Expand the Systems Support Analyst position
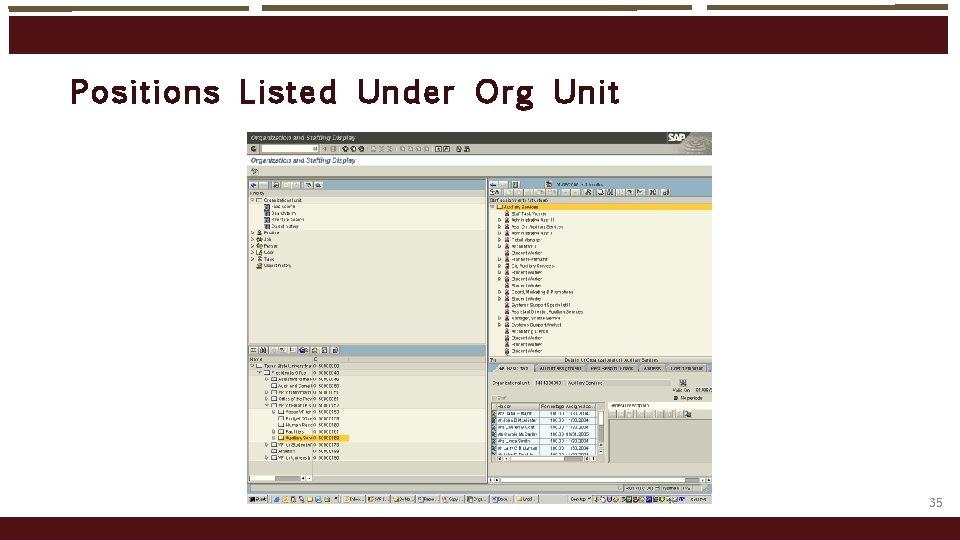 pyautogui.click(x=500, y=325)
